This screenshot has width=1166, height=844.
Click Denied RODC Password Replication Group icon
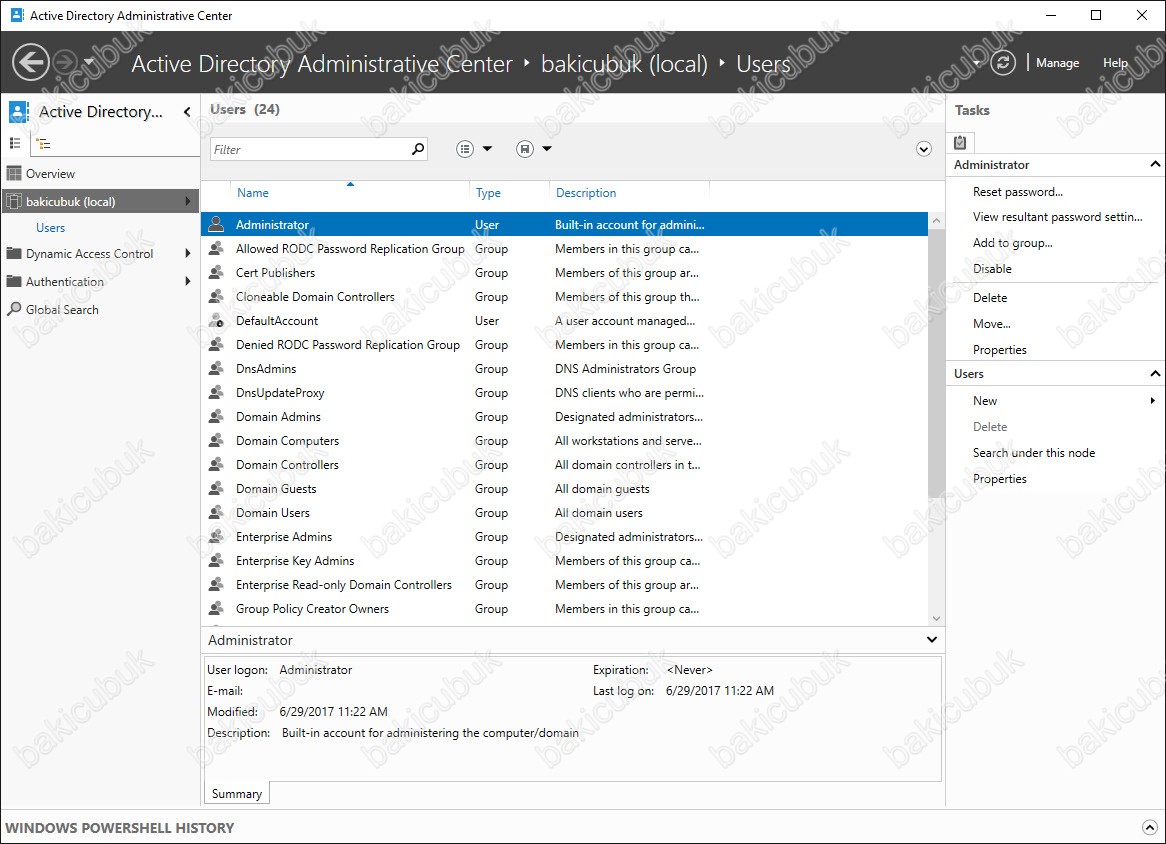(216, 344)
